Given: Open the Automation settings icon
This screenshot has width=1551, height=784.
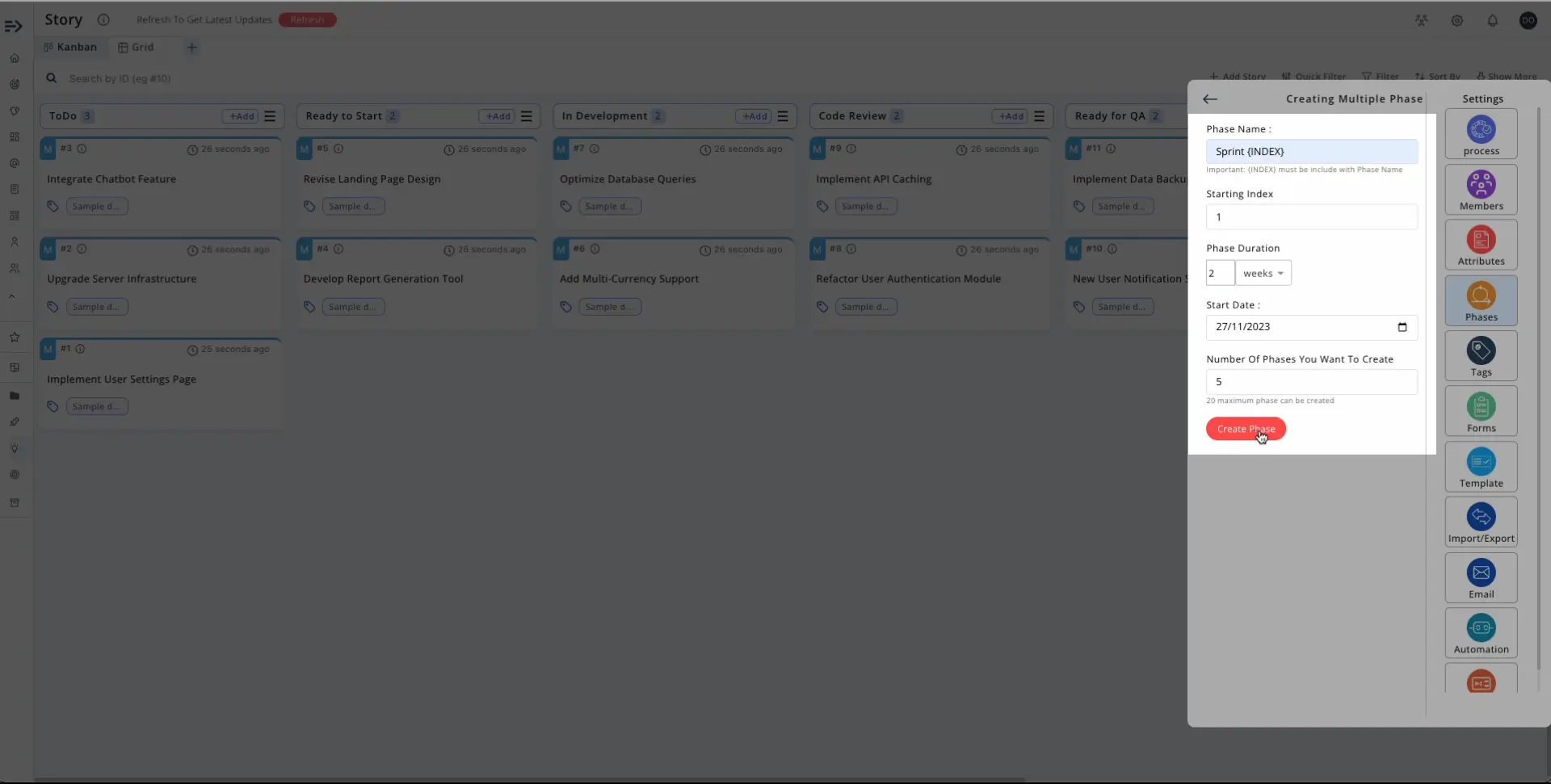Looking at the screenshot, I should [x=1481, y=633].
